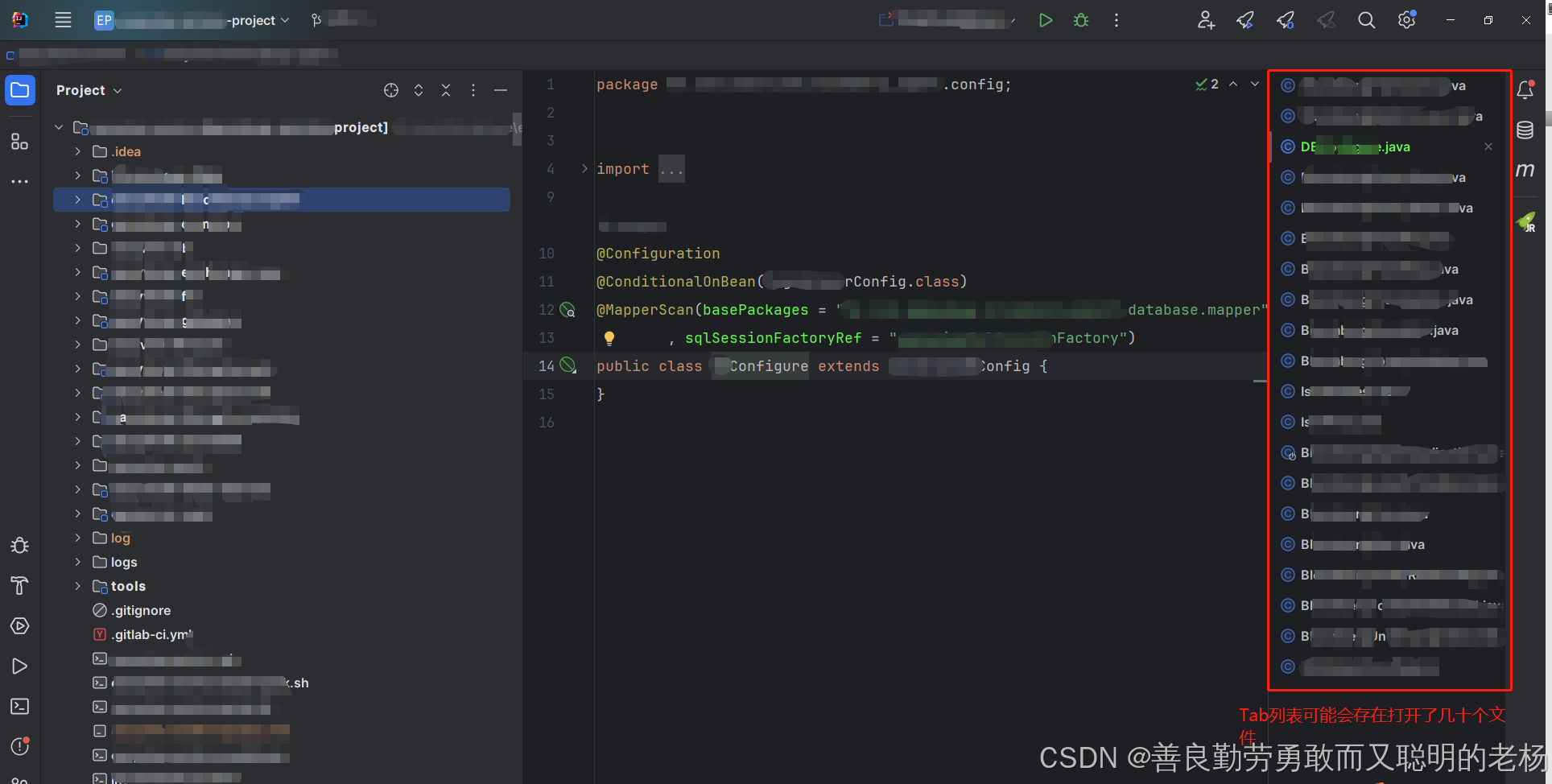1552x784 pixels.
Task: Open the Problems tool window
Action: point(20,746)
